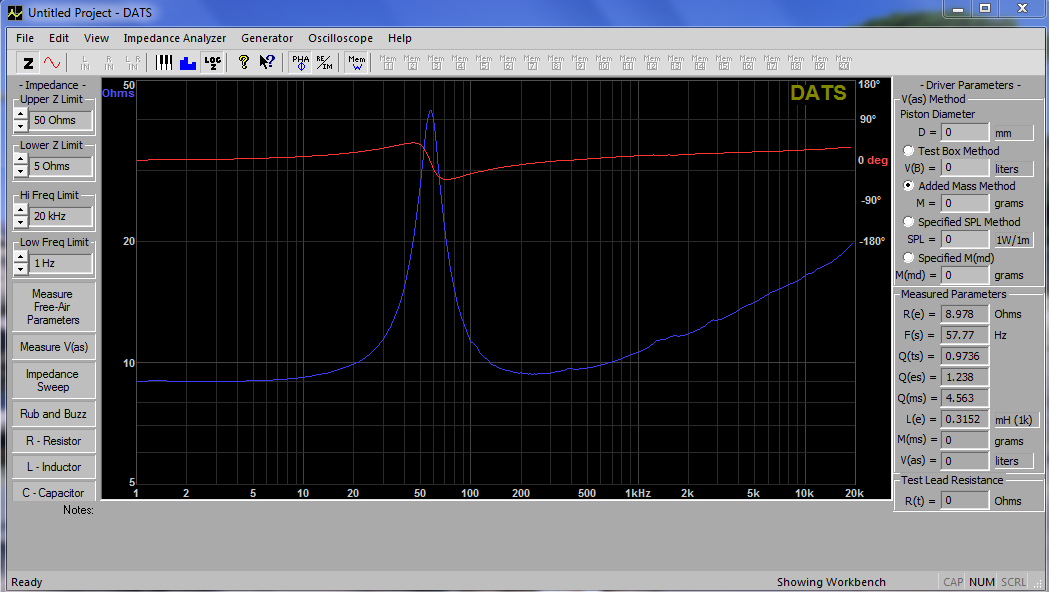Click the piano keys toolbar icon
The height and width of the screenshot is (592, 1049).
(x=164, y=63)
